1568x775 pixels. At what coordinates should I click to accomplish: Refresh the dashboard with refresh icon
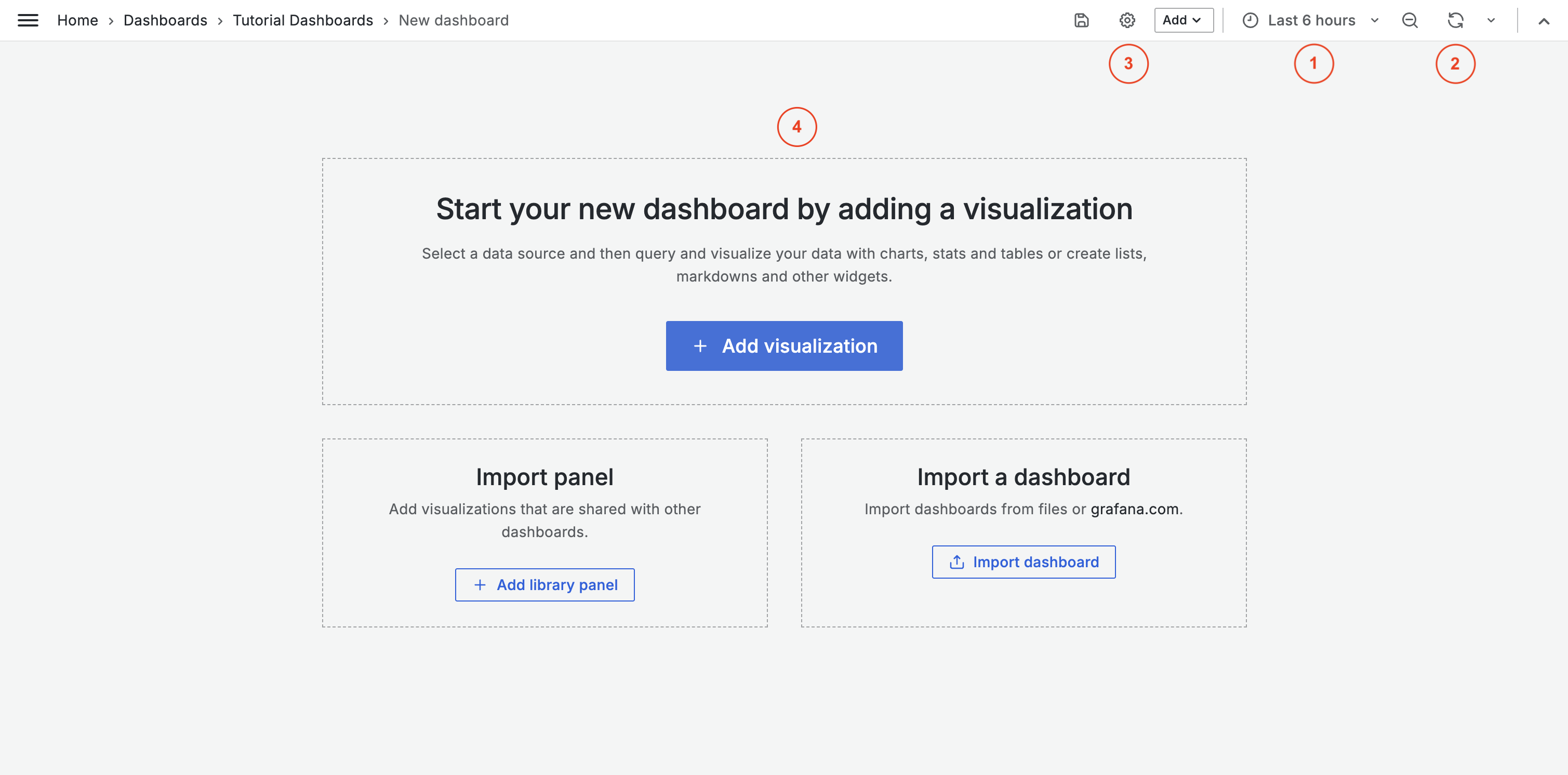pyautogui.click(x=1455, y=20)
